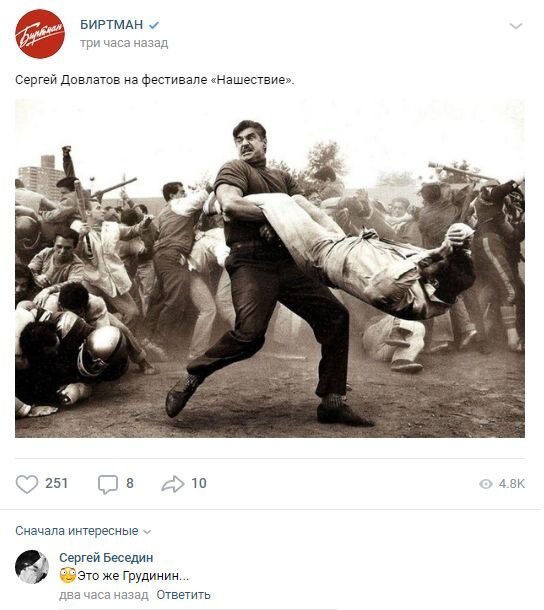Open the black-and-white brawl photo
Image resolution: width=544 pixels, height=610 pixels.
(270, 268)
